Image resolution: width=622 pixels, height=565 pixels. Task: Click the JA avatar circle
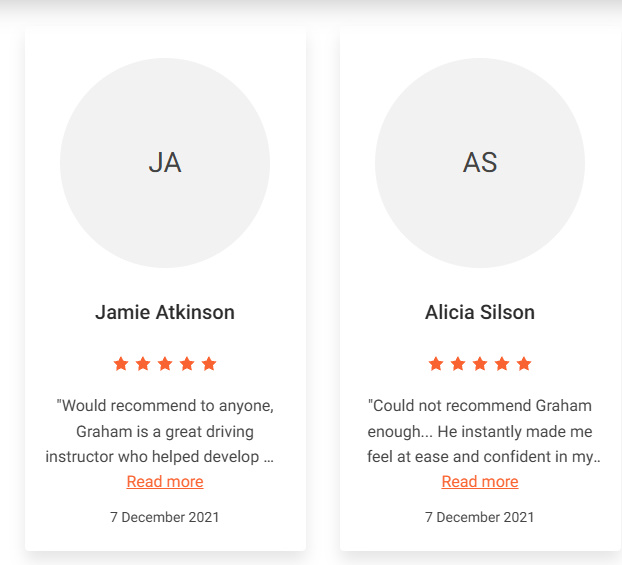165,163
